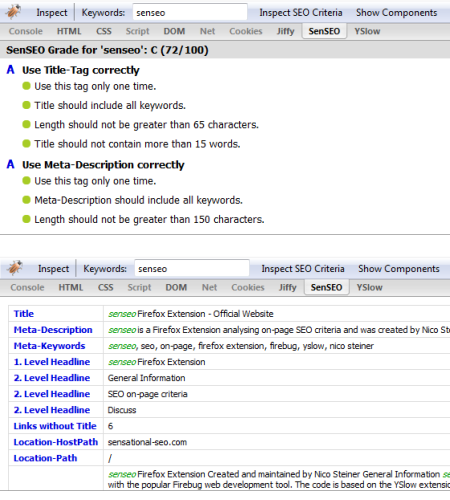
Task: Open the Console tab in lower panel
Action: [27, 287]
